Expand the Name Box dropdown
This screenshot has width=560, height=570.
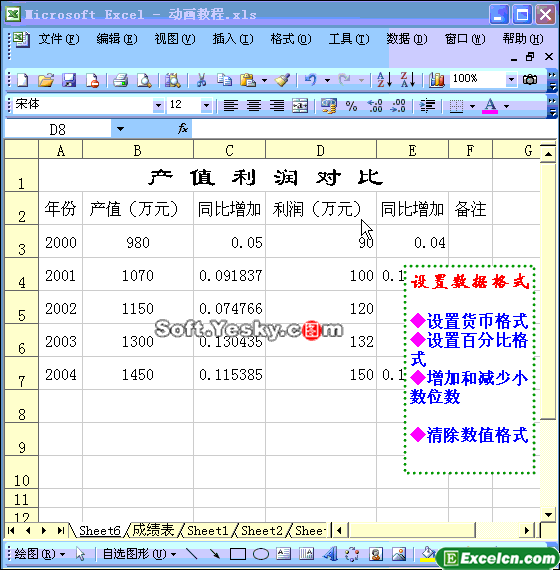click(x=120, y=129)
